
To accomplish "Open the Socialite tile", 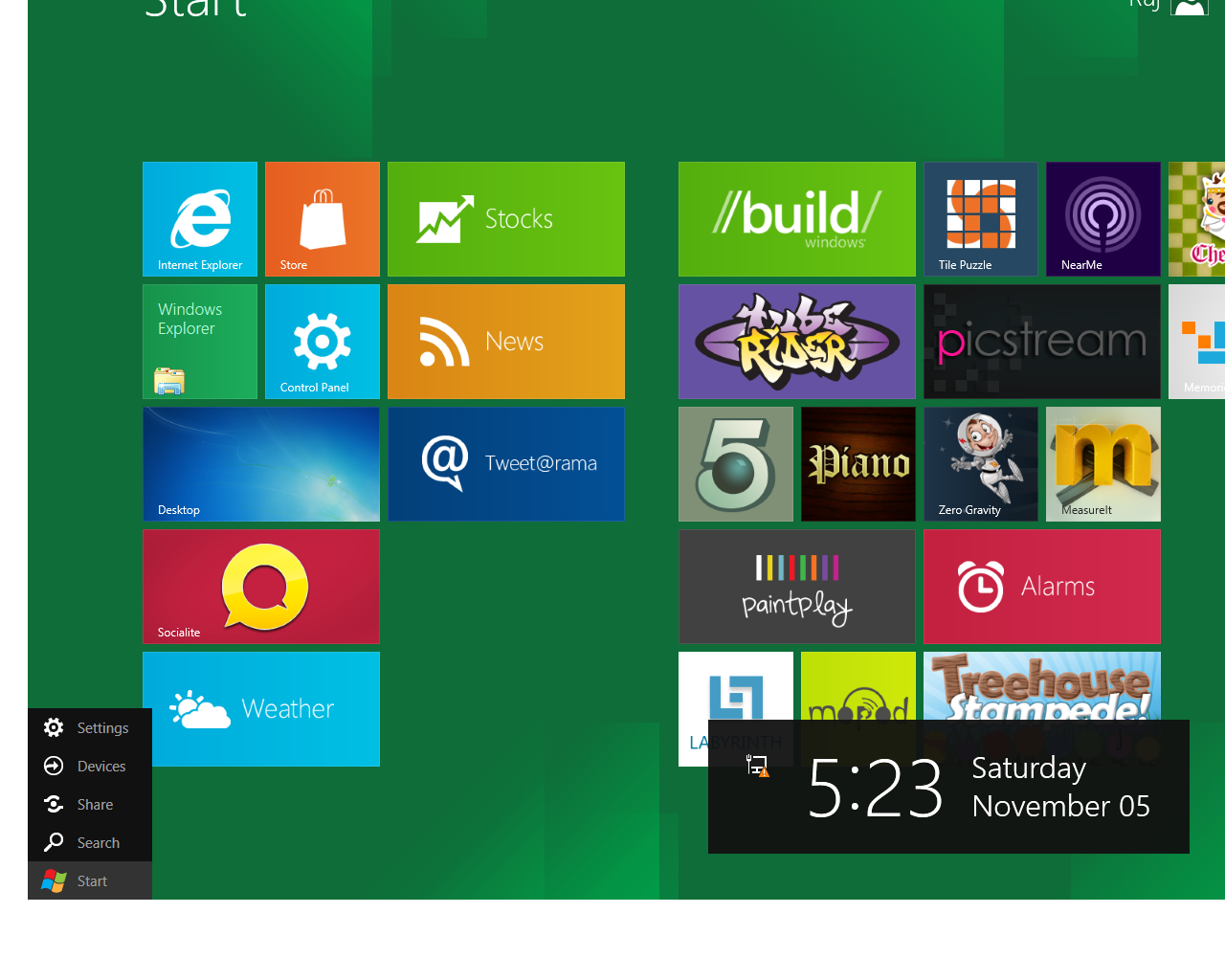I will 261,587.
